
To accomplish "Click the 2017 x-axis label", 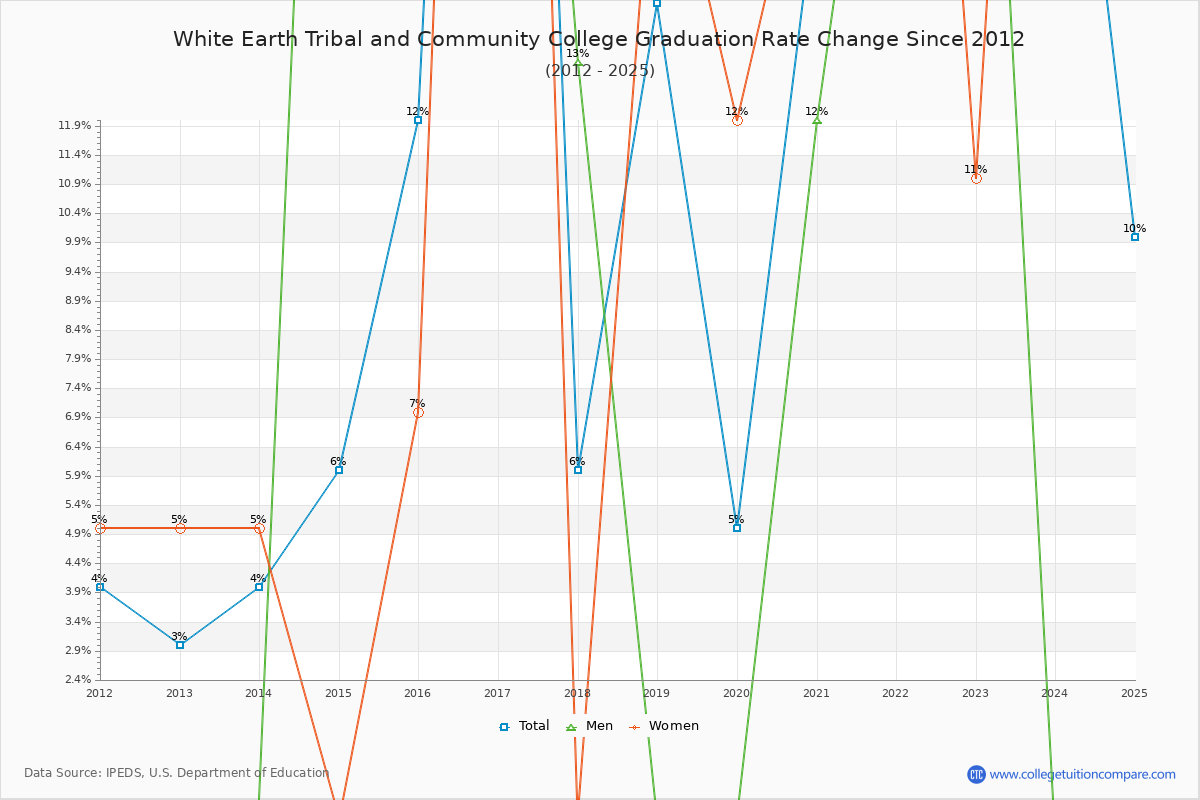I will click(498, 693).
